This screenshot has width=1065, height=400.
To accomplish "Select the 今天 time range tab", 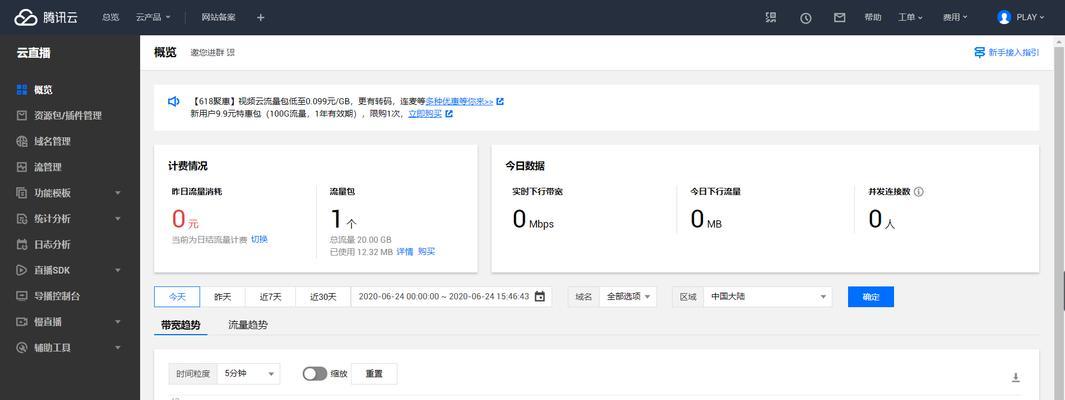I will click(x=177, y=297).
